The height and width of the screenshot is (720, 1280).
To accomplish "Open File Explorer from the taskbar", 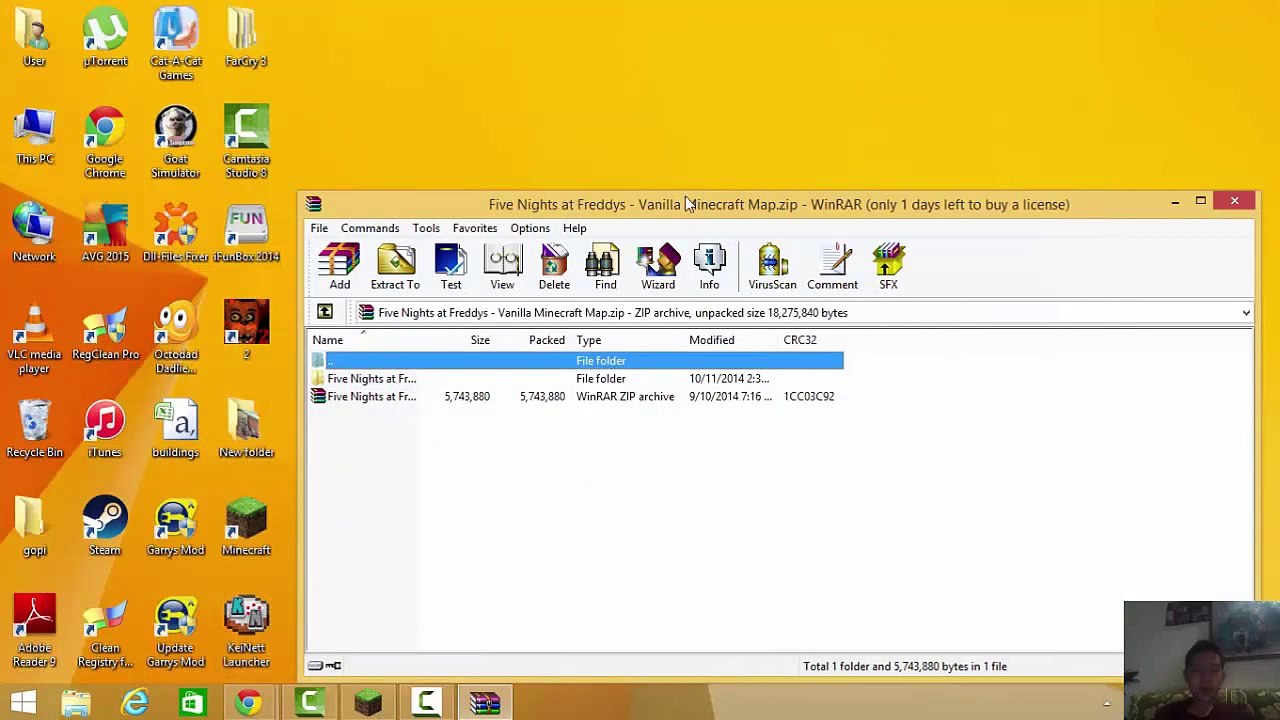I will (77, 702).
